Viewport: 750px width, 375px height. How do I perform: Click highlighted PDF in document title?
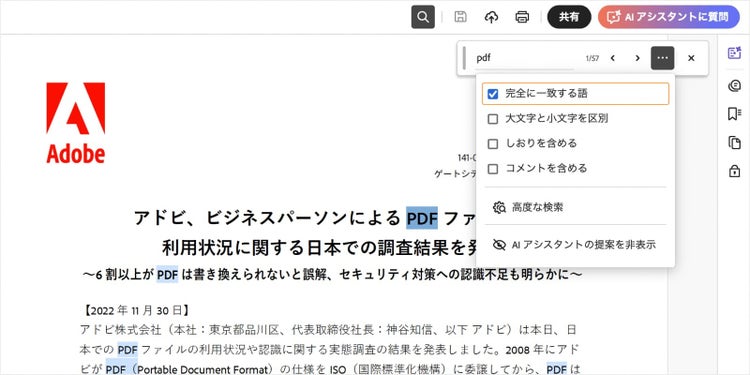(x=422, y=218)
